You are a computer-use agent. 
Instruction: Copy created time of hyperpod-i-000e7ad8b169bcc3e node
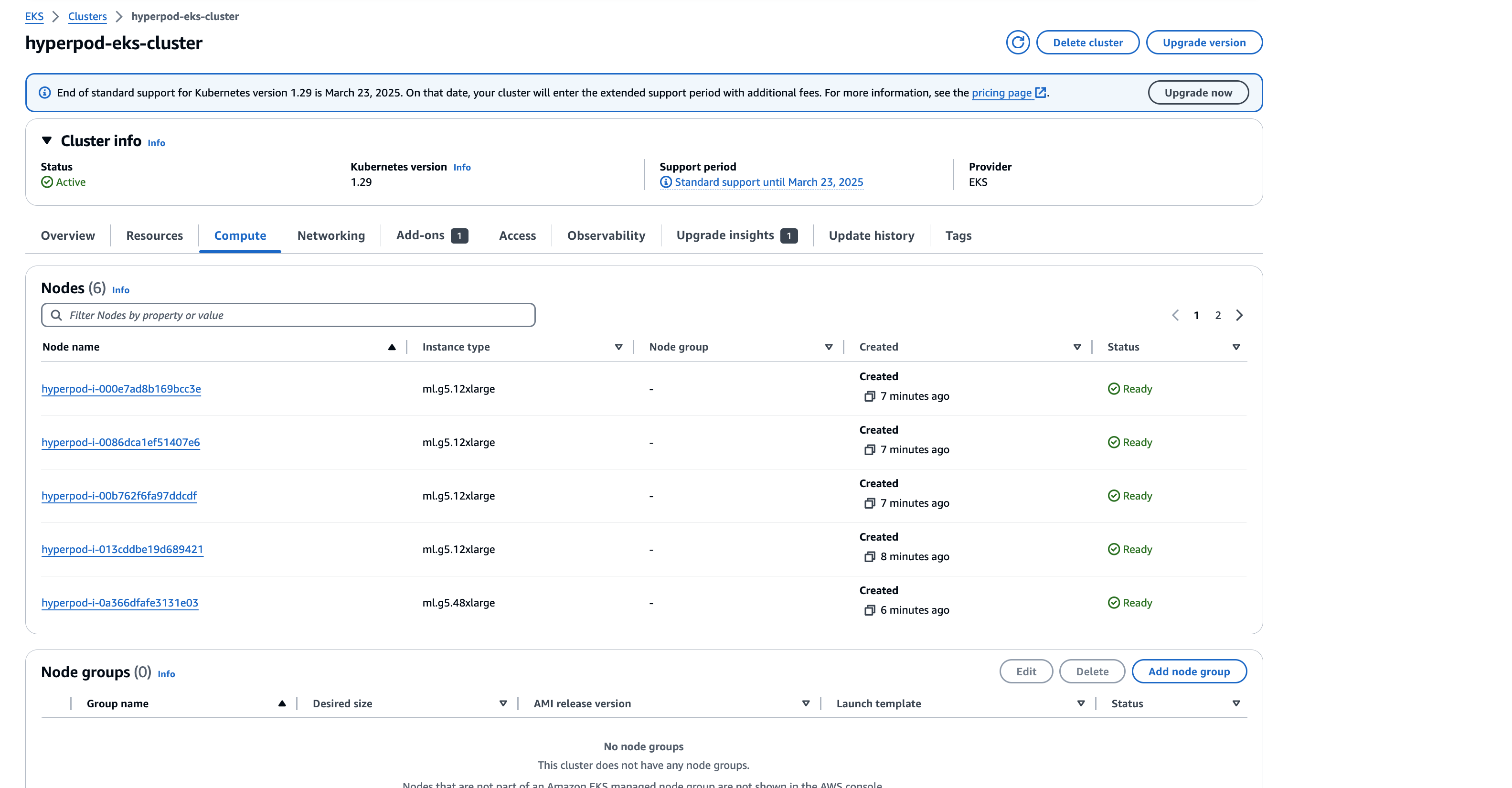(869, 396)
